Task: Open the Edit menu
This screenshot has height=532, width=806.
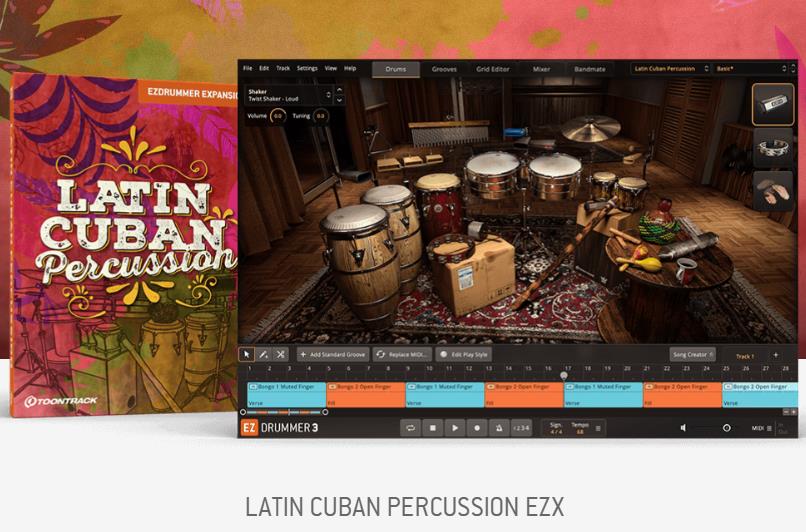Action: tap(264, 68)
